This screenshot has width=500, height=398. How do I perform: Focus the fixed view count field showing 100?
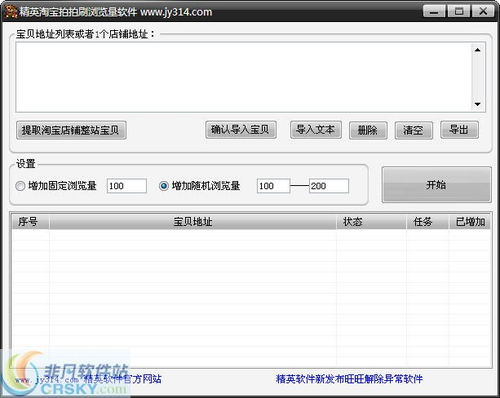pyautogui.click(x=127, y=186)
